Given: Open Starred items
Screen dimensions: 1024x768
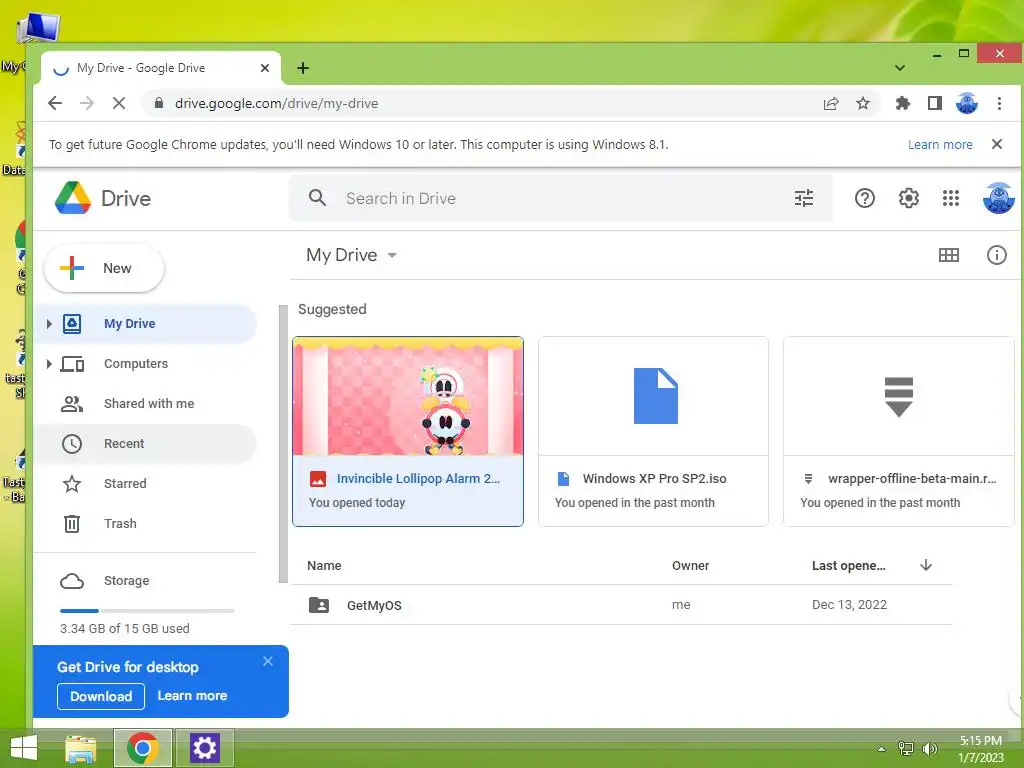Looking at the screenshot, I should coord(145,483).
